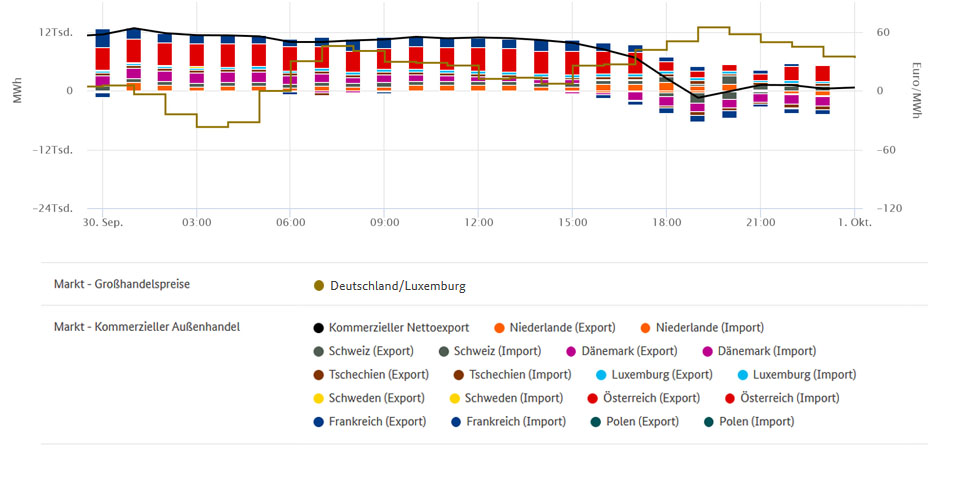This screenshot has height=500, width=960.
Task: Click the Luxemburg (Import) legend label
Action: click(804, 375)
